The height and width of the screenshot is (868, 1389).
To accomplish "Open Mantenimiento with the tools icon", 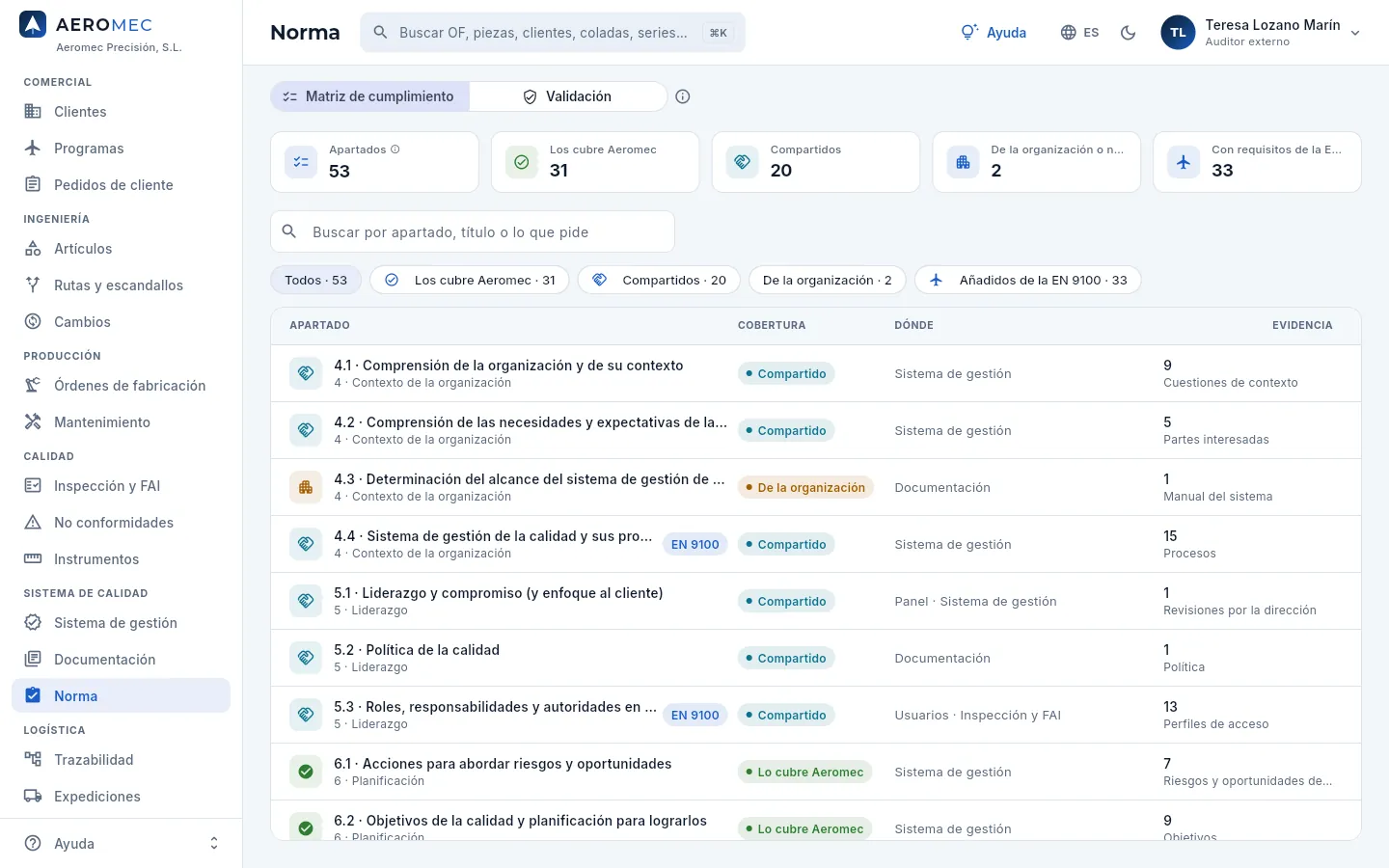I will click(x=121, y=422).
